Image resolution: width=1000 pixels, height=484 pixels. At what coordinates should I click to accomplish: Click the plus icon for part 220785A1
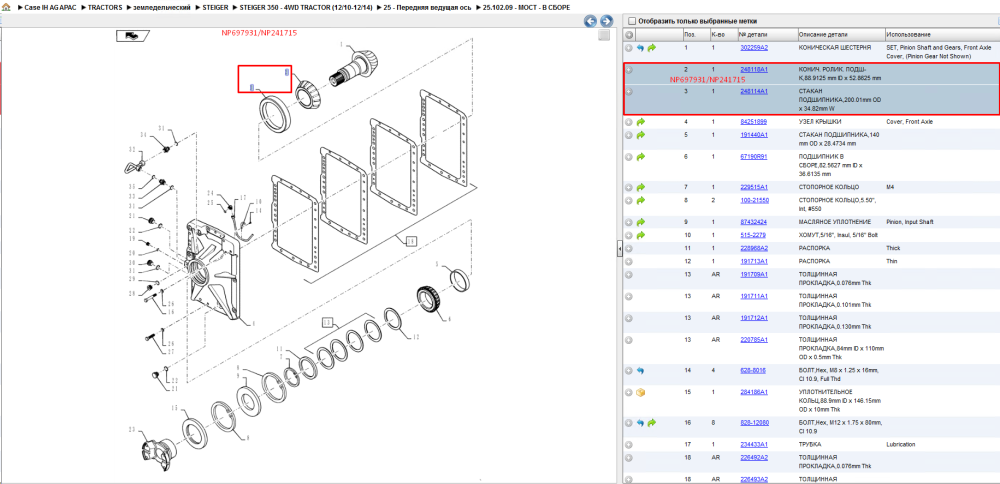[x=629, y=339]
